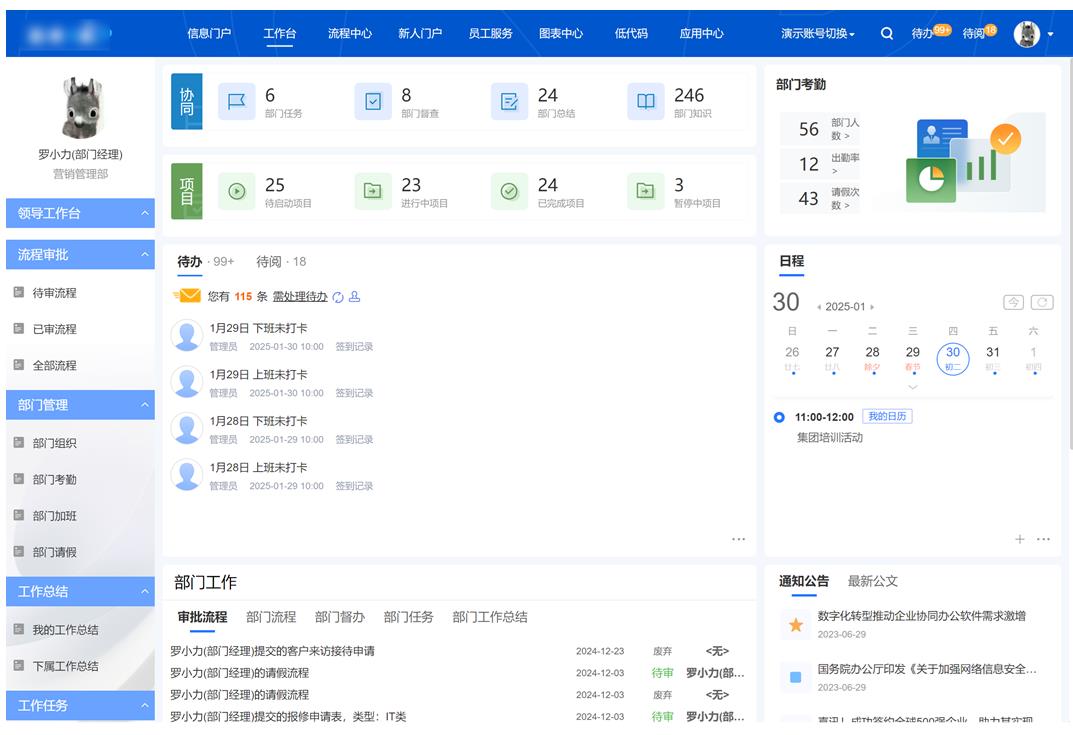Open 请假次数 43 attendance stat
The height and width of the screenshot is (735, 1073).
pos(820,198)
